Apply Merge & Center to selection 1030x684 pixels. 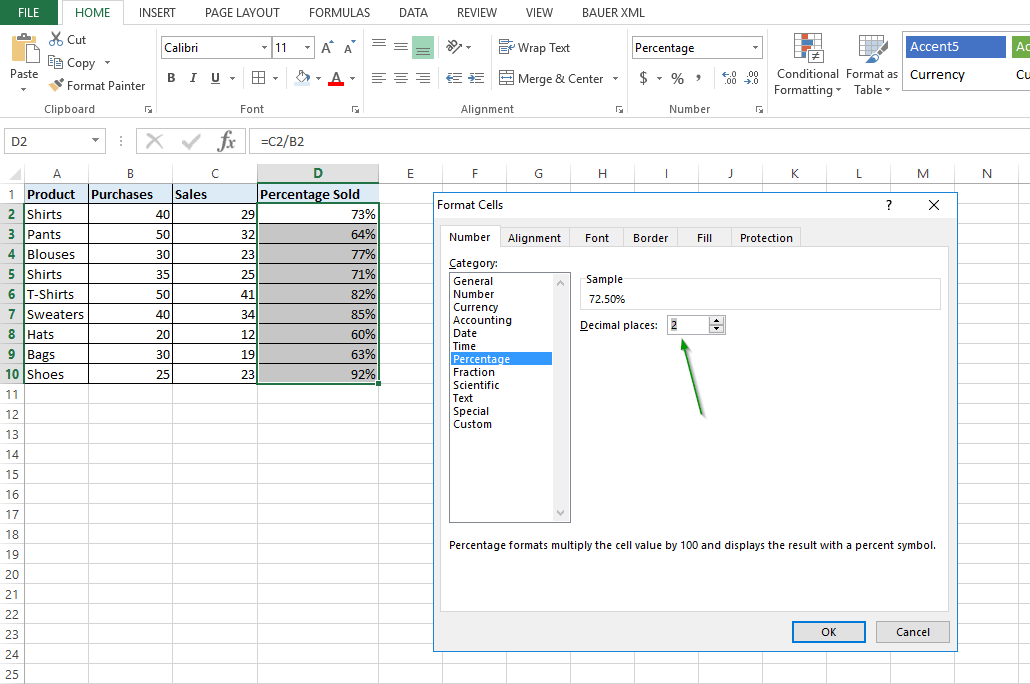point(558,78)
